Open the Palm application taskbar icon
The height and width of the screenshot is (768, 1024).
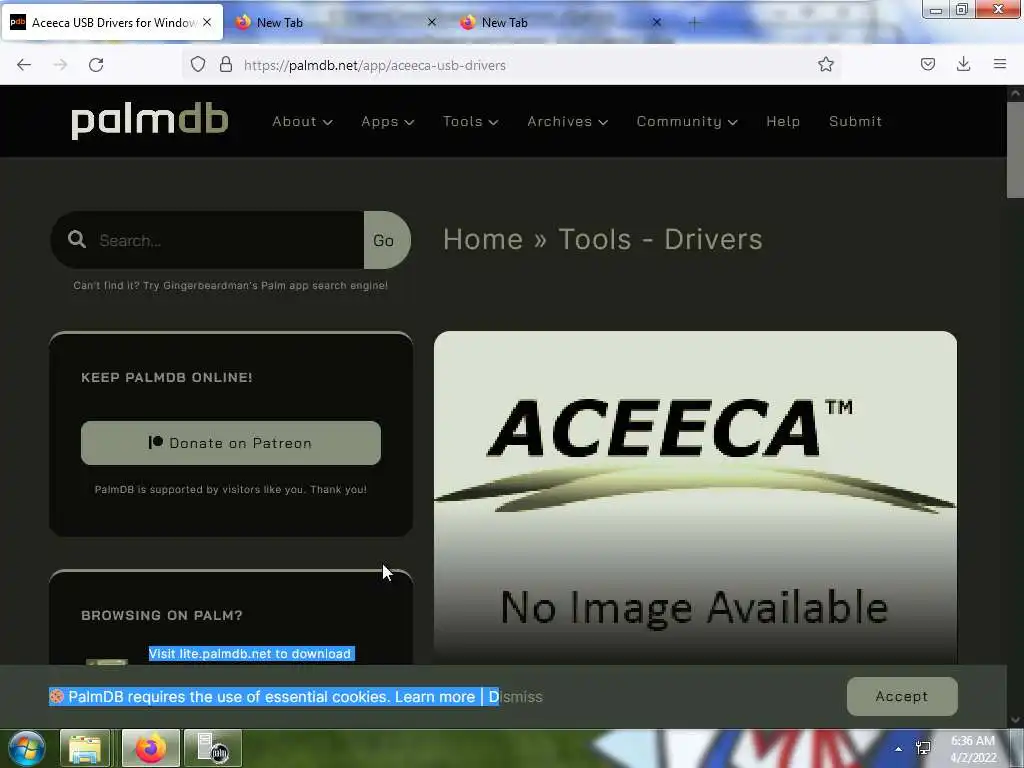pos(213,748)
